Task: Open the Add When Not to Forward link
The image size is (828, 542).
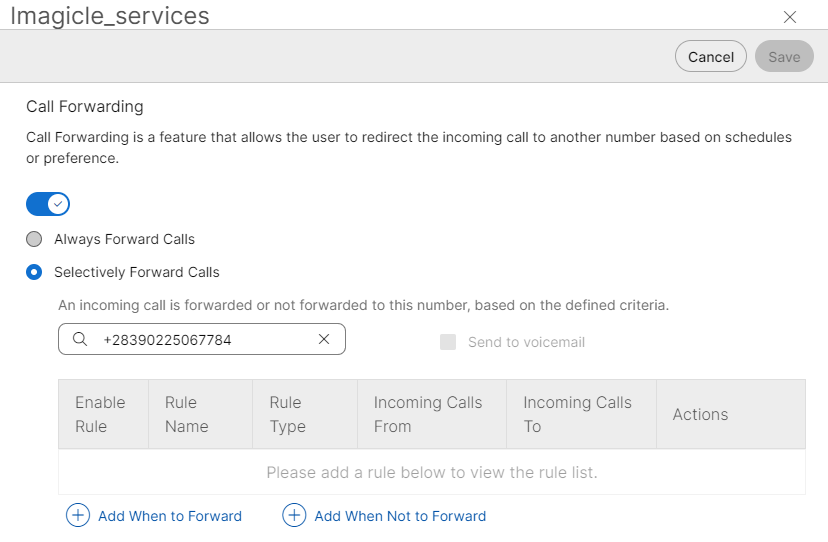Action: pos(400,516)
